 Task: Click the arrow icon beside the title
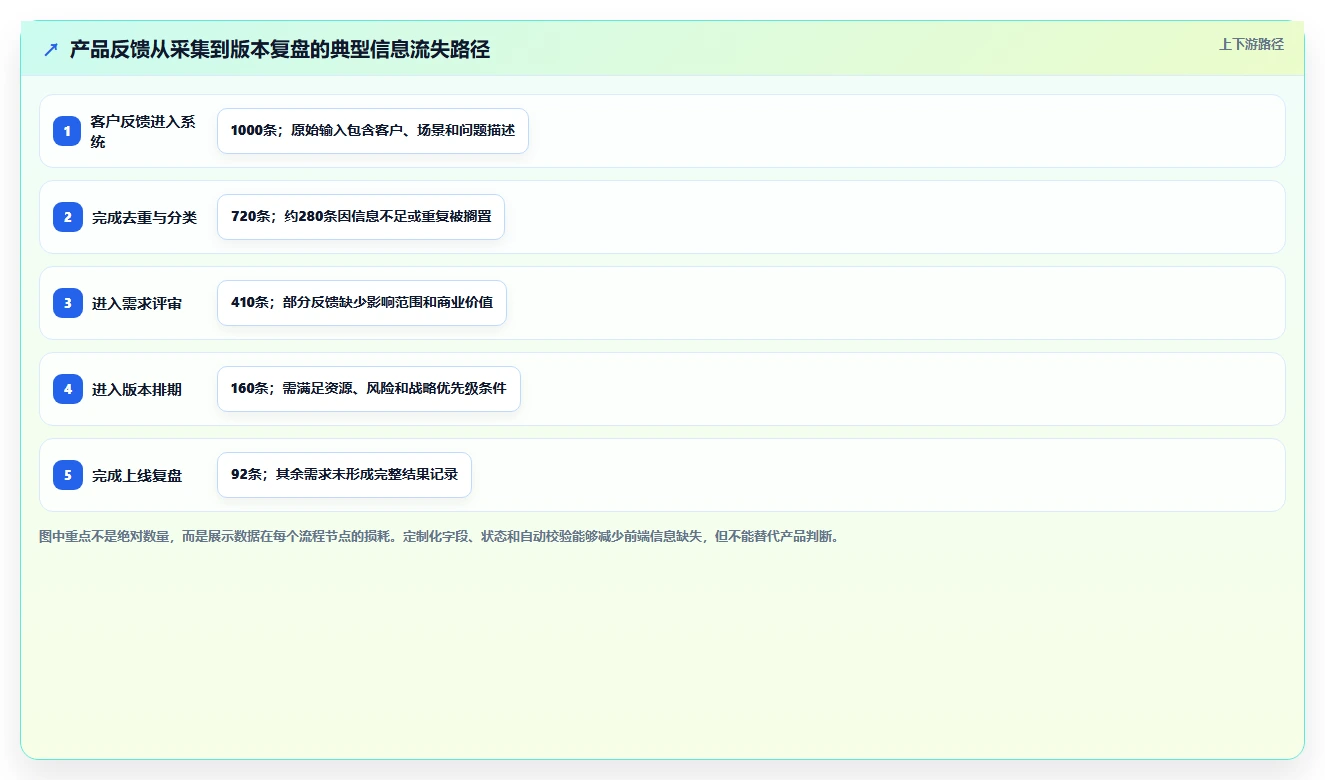point(51,50)
